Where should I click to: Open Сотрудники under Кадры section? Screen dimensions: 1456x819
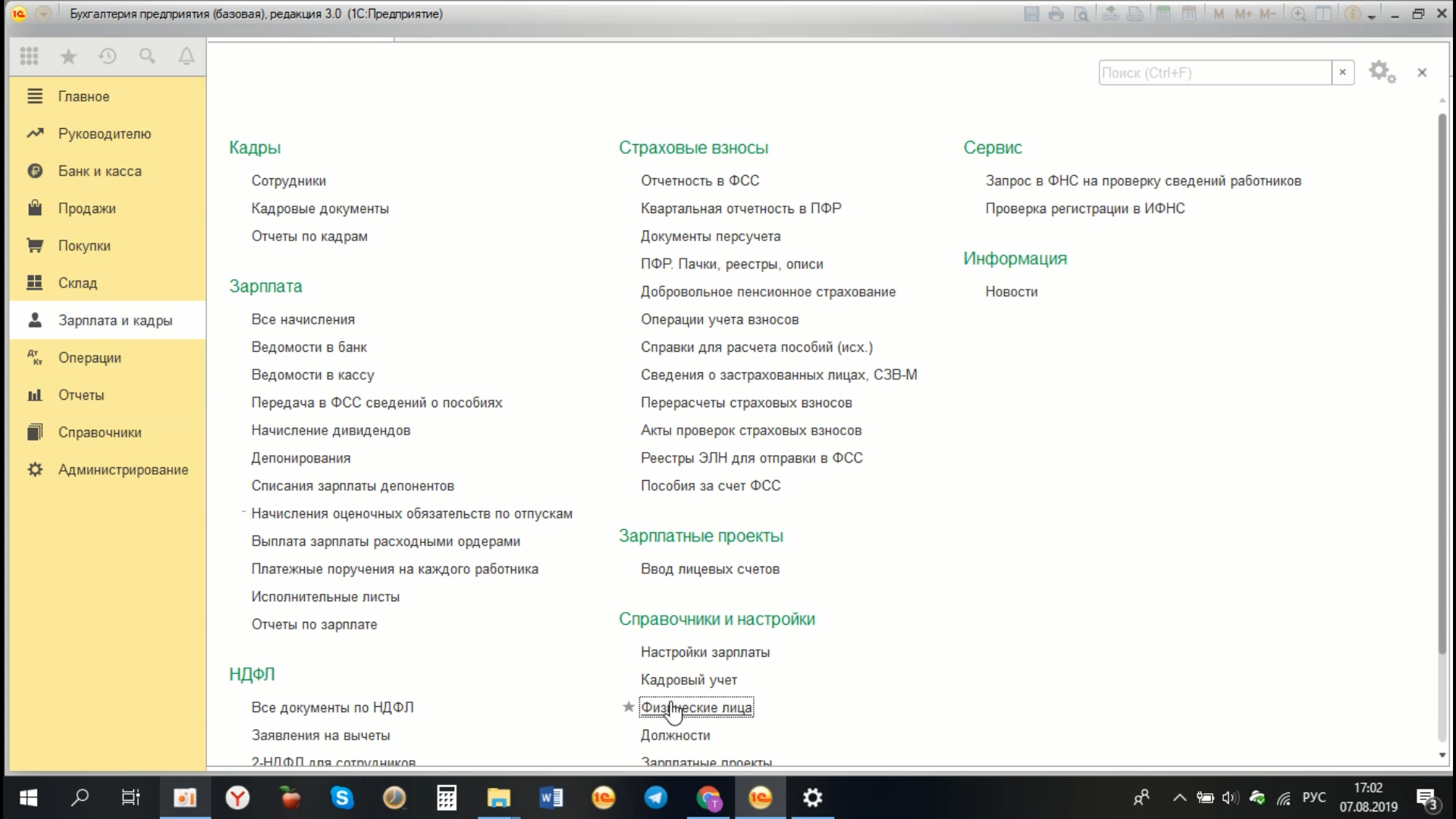click(288, 180)
